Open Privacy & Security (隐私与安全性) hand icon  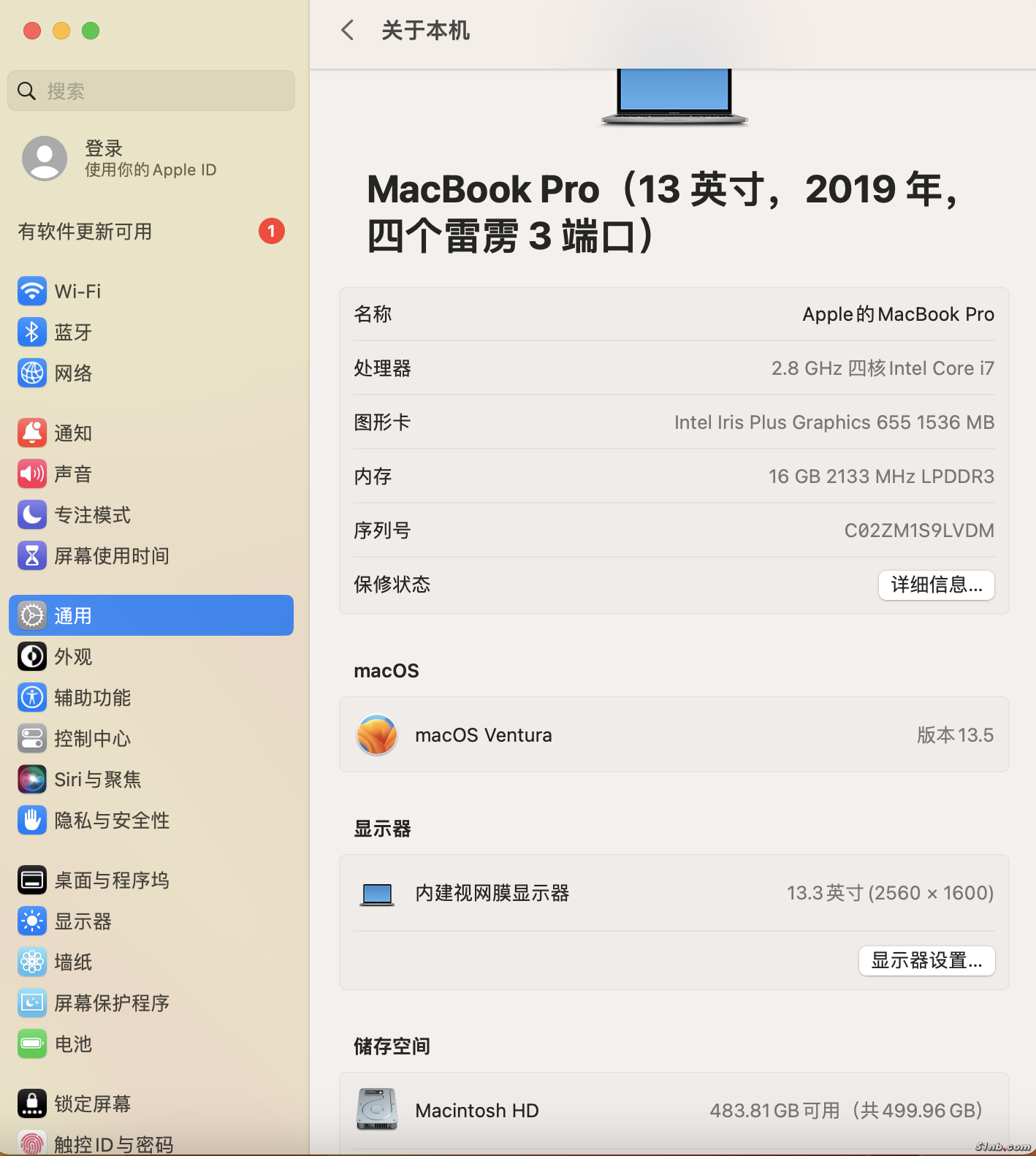pos(31,820)
